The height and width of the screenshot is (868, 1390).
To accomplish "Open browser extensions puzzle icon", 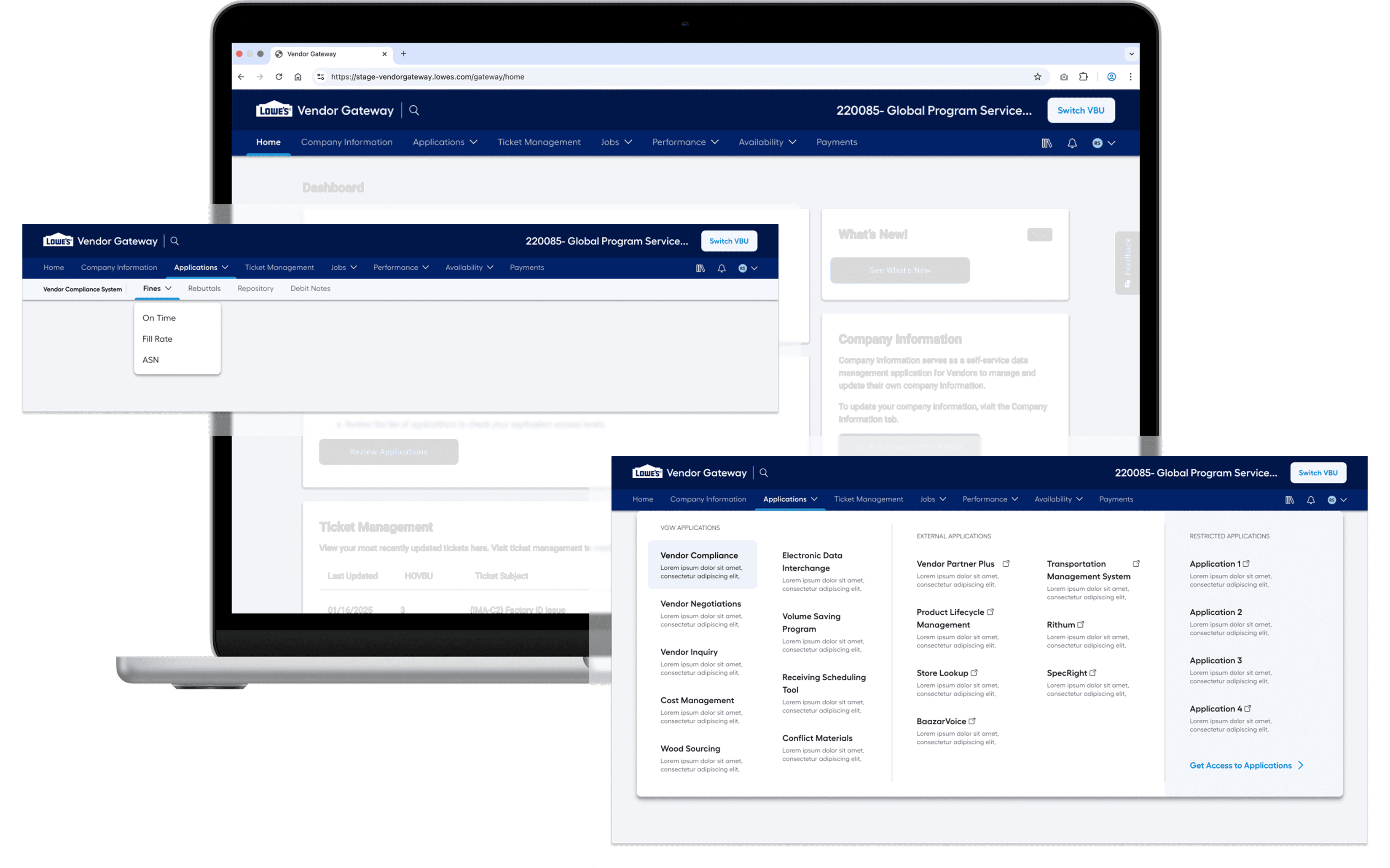I will 1084,77.
